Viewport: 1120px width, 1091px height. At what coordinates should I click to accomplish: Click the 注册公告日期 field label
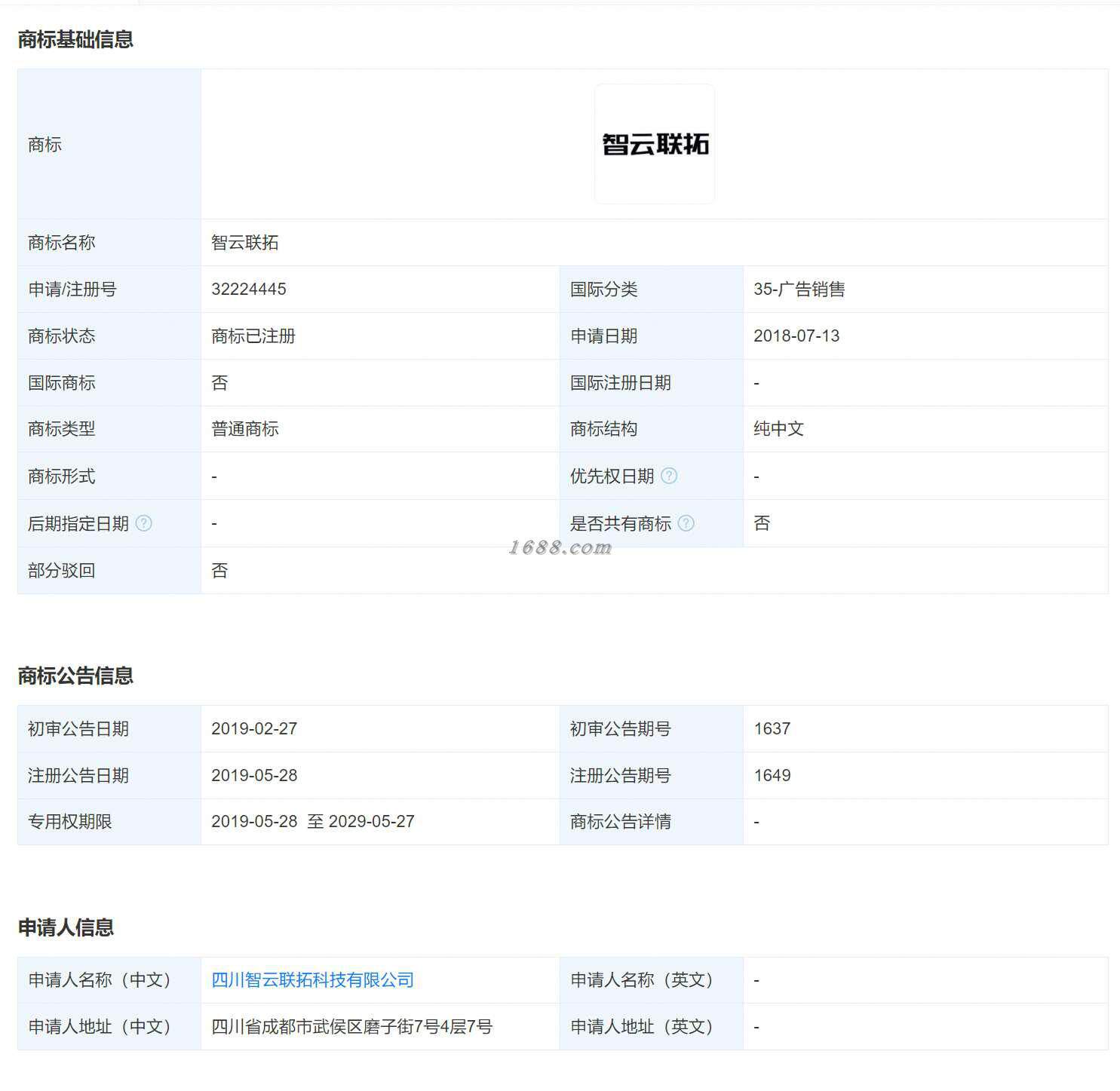(x=78, y=775)
